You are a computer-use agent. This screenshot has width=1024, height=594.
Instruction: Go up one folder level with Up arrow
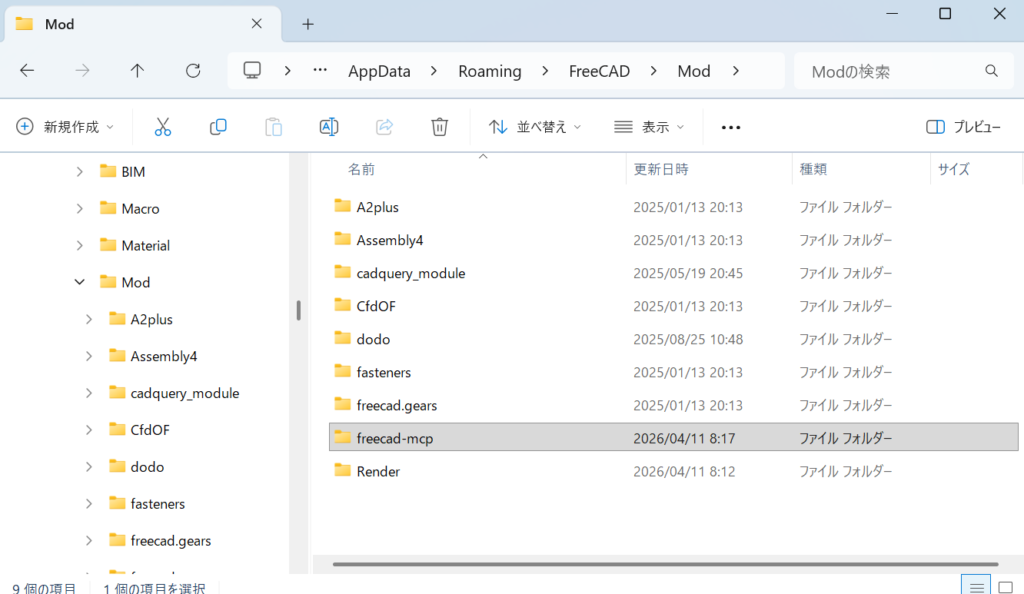tap(138, 71)
